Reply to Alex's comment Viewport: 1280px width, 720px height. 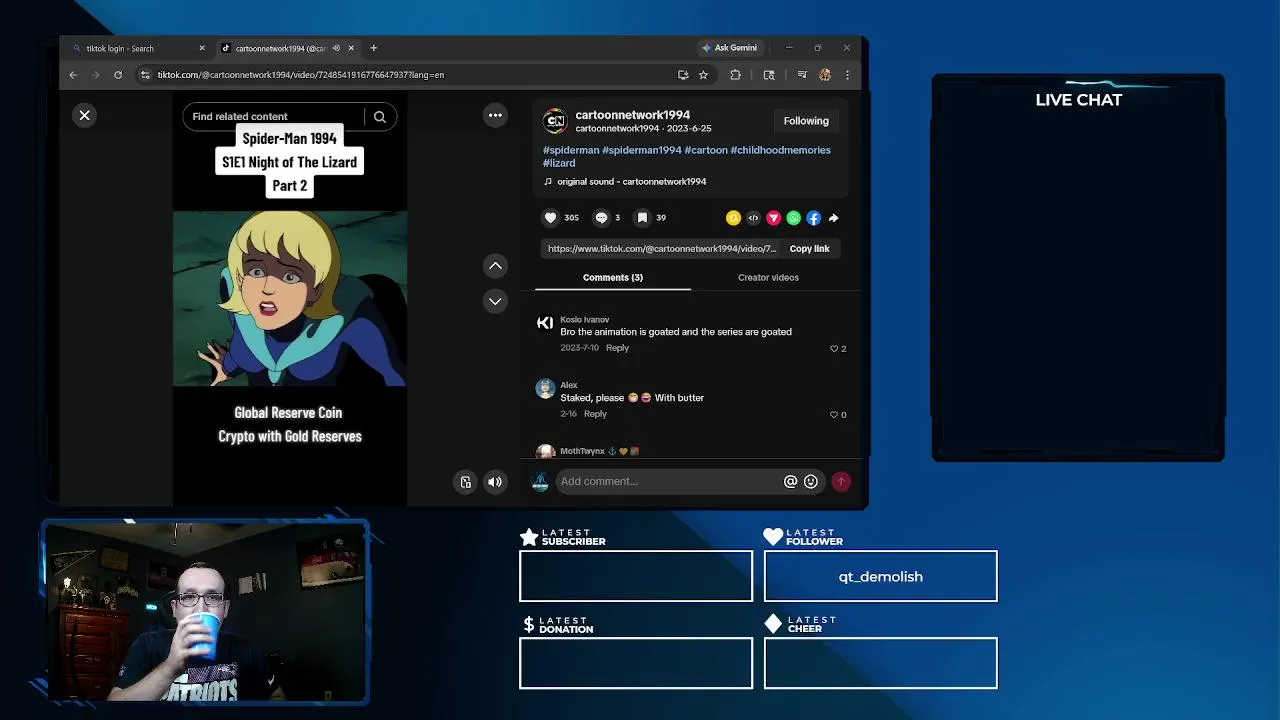(595, 414)
